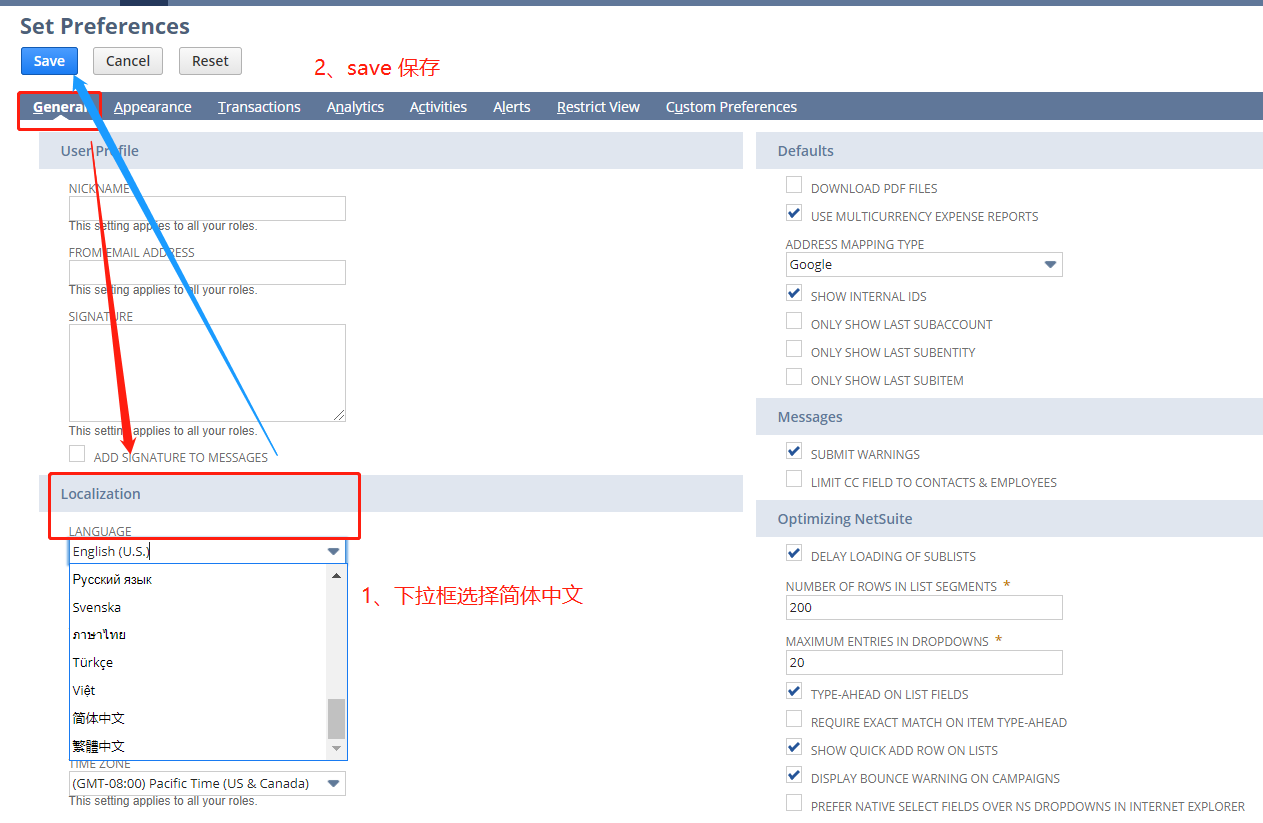Click the Reset button
This screenshot has height=823, width=1263.
pos(210,60)
